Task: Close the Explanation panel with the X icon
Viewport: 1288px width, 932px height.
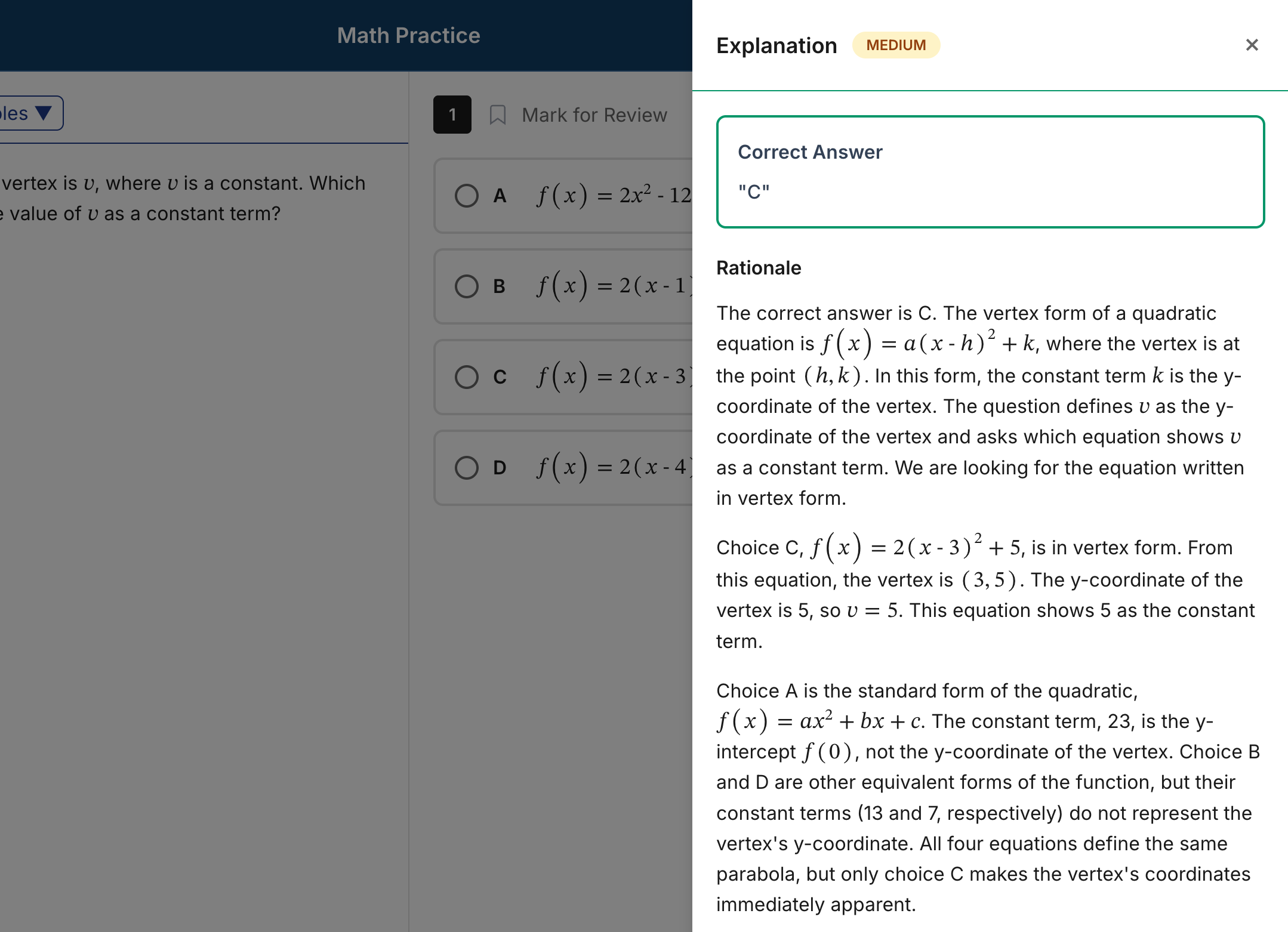Action: pos(1252,45)
